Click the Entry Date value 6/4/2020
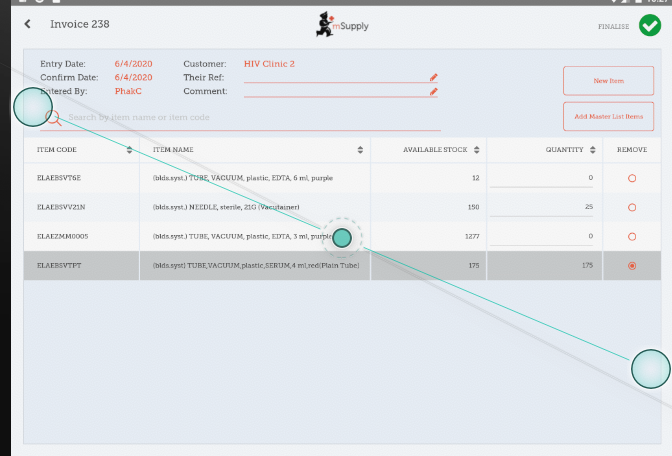 click(133, 64)
